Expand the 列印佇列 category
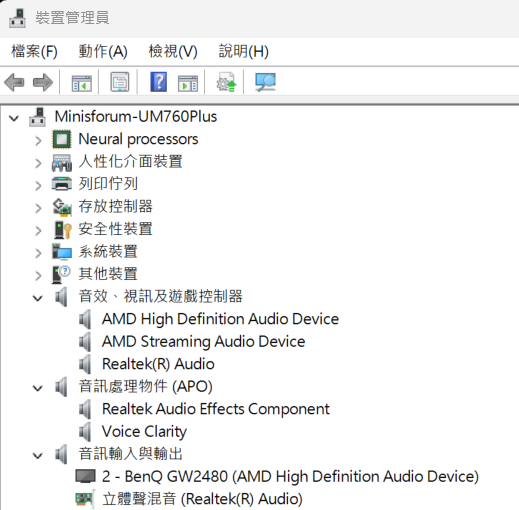The height and width of the screenshot is (510, 519). pyautogui.click(x=38, y=186)
